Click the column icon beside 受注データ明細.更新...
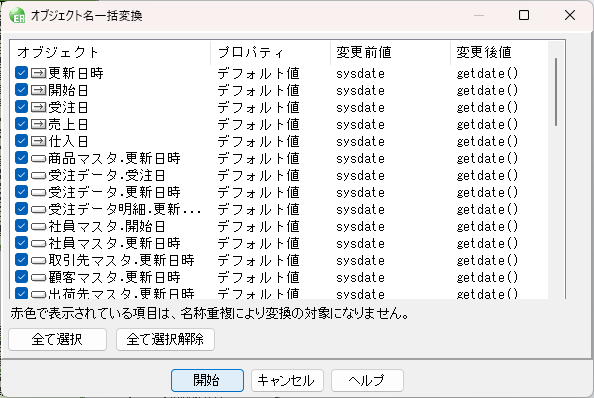The height and width of the screenshot is (398, 594). [38, 210]
